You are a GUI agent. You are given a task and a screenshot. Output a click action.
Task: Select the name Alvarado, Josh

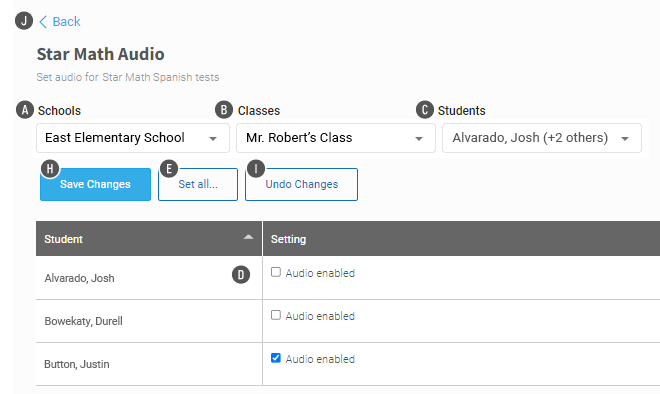(80, 278)
